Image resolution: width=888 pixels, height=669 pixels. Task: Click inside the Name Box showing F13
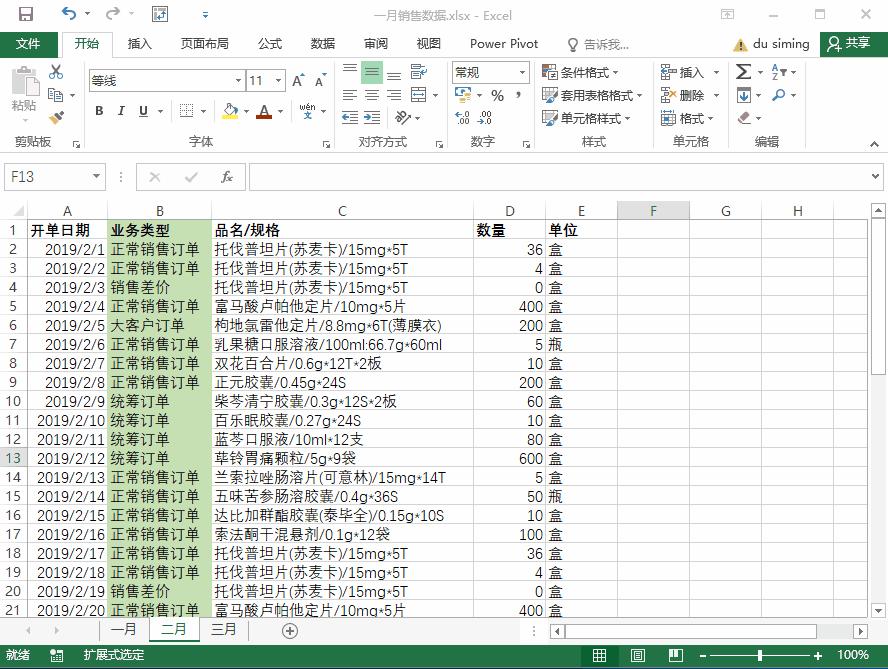point(45,176)
